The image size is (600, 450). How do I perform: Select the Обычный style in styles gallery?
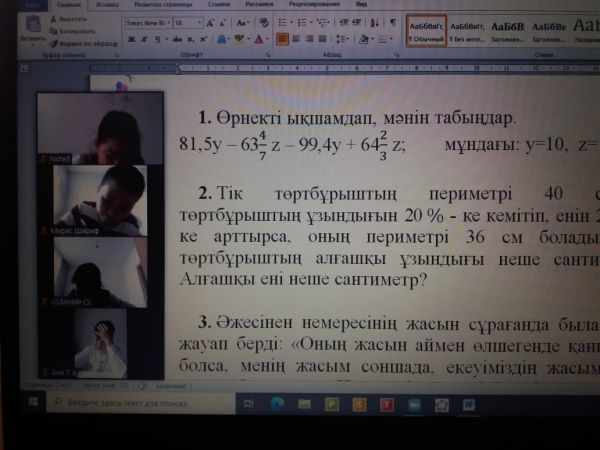pyautogui.click(x=425, y=31)
